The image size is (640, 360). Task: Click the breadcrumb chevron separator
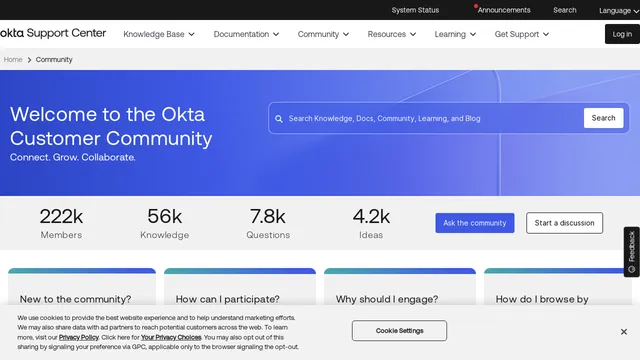click(x=29, y=60)
